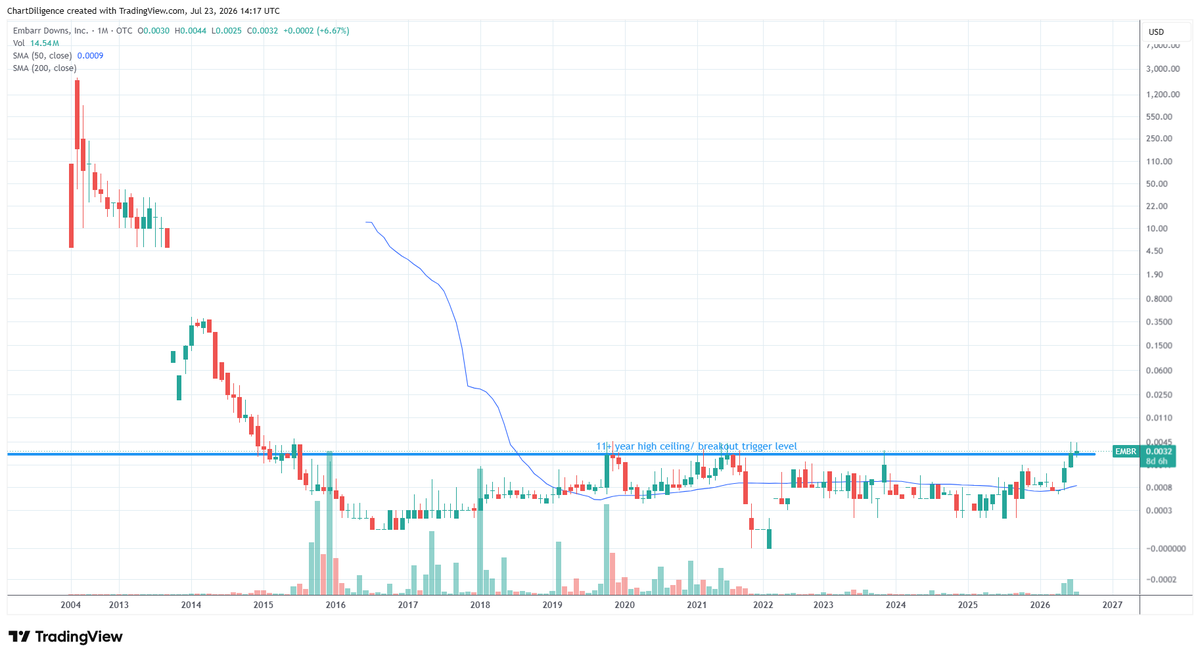
Task: Click the 0.0110 price axis label
Action: point(1161,417)
